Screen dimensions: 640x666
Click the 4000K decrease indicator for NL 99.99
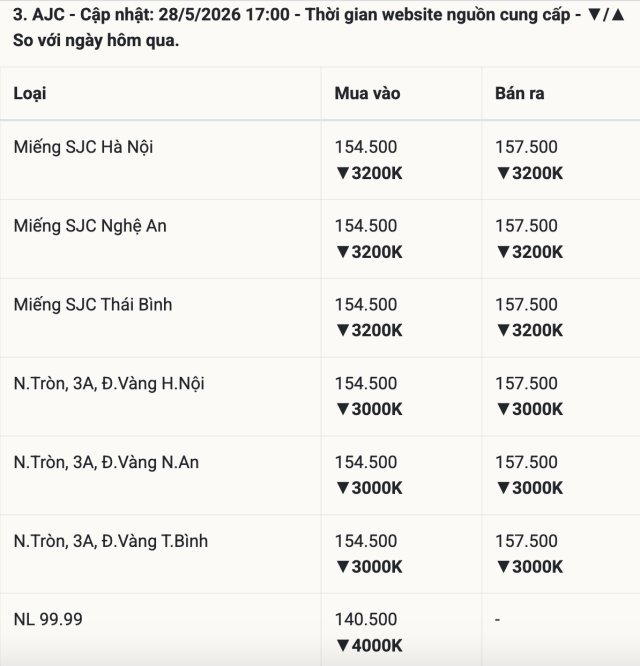point(369,646)
